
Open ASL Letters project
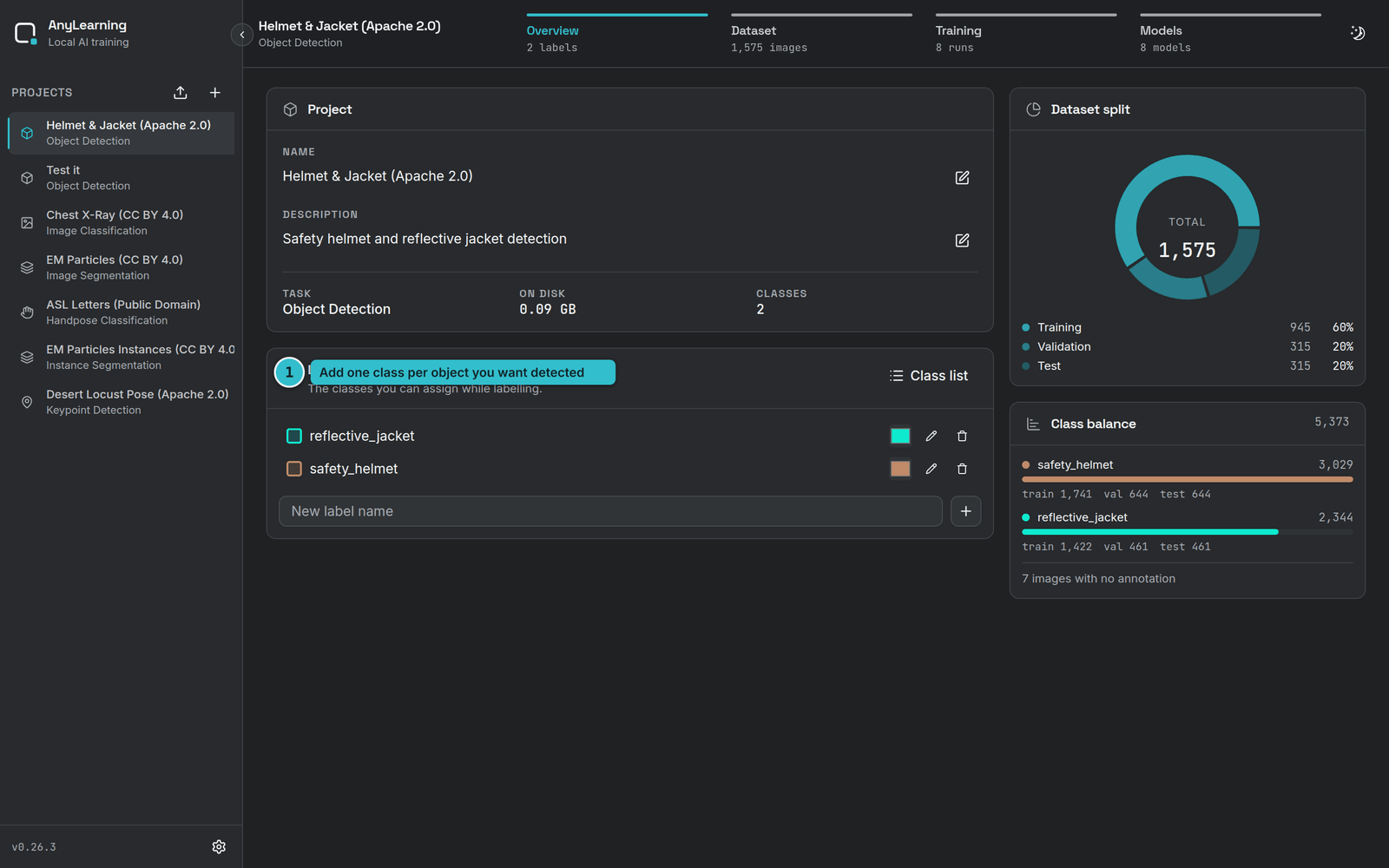[x=122, y=312]
